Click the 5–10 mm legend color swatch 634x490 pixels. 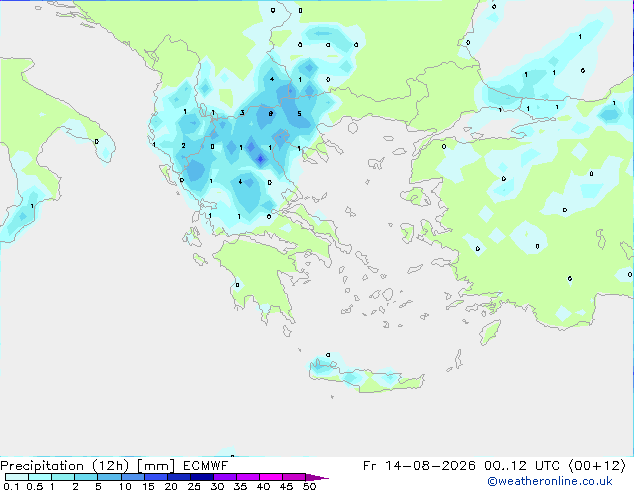(109, 477)
